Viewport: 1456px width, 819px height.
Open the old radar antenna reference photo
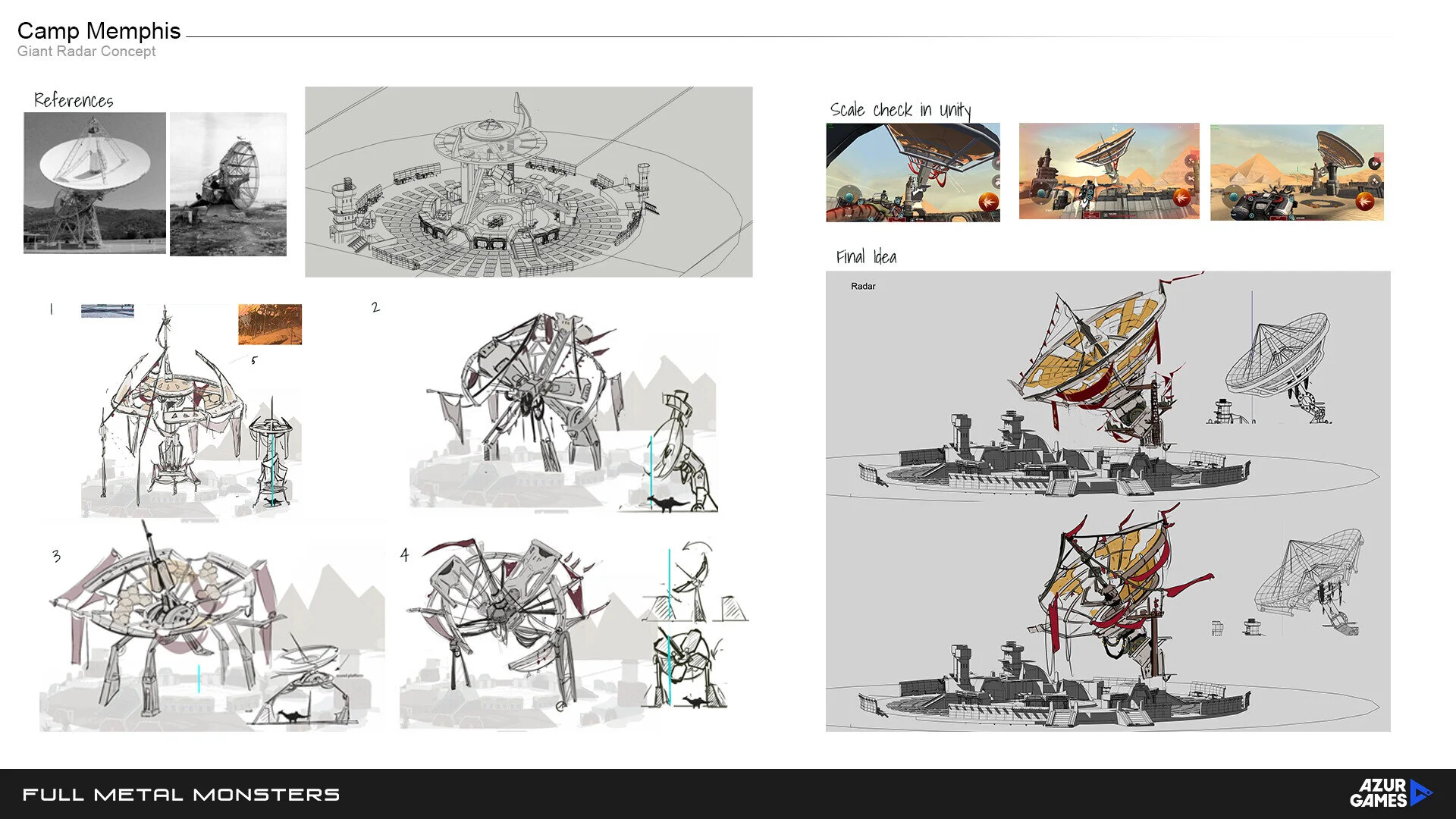coord(228,184)
